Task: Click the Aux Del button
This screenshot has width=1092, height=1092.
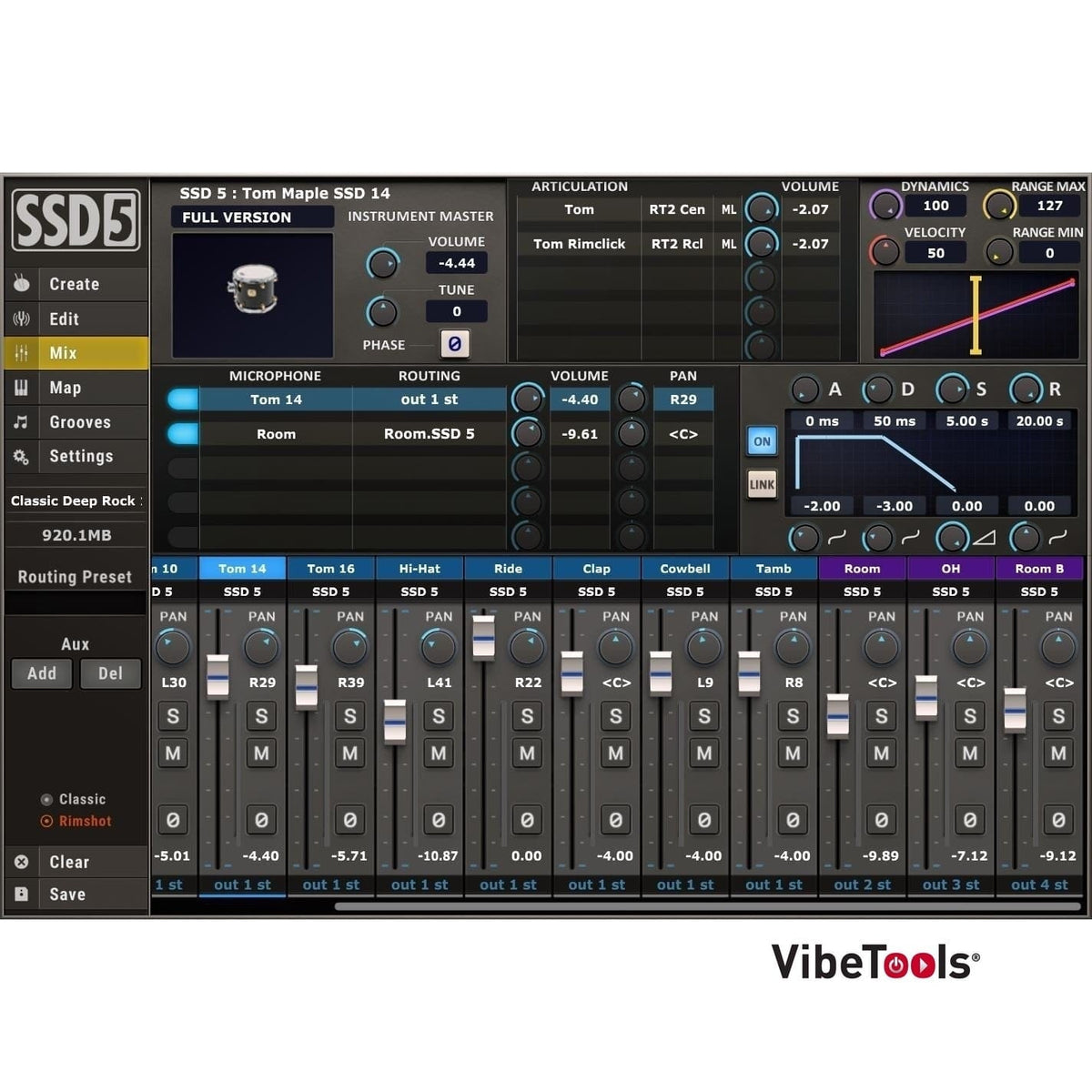Action: coord(110,673)
